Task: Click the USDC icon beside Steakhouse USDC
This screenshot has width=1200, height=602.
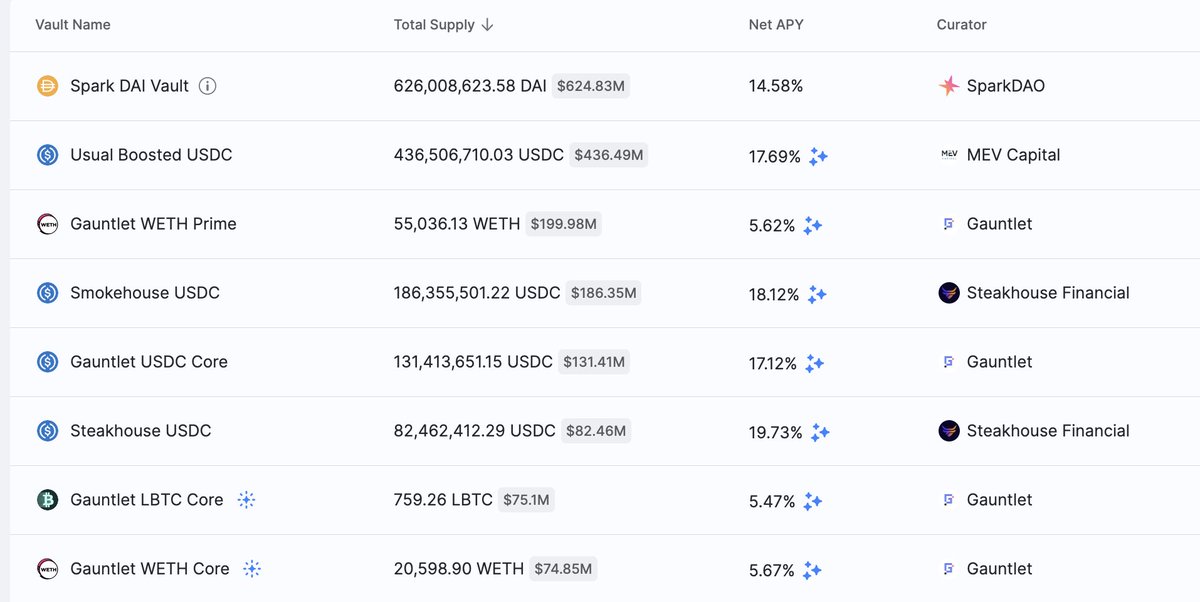Action: (47, 431)
